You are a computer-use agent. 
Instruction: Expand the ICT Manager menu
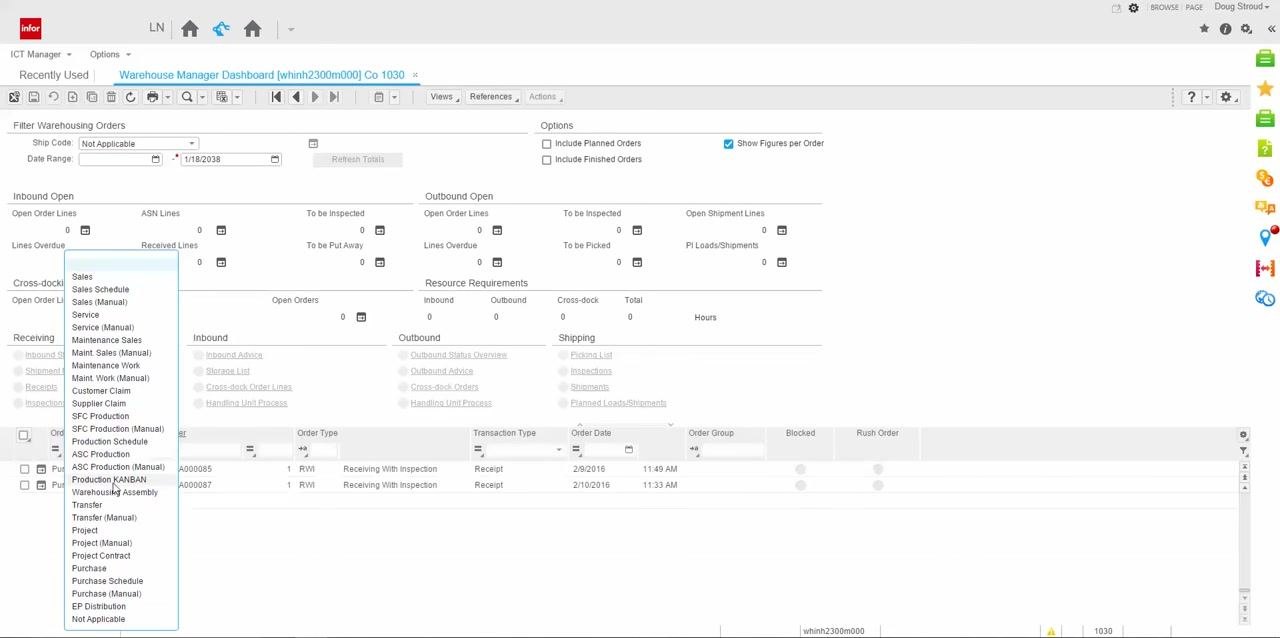[41, 54]
